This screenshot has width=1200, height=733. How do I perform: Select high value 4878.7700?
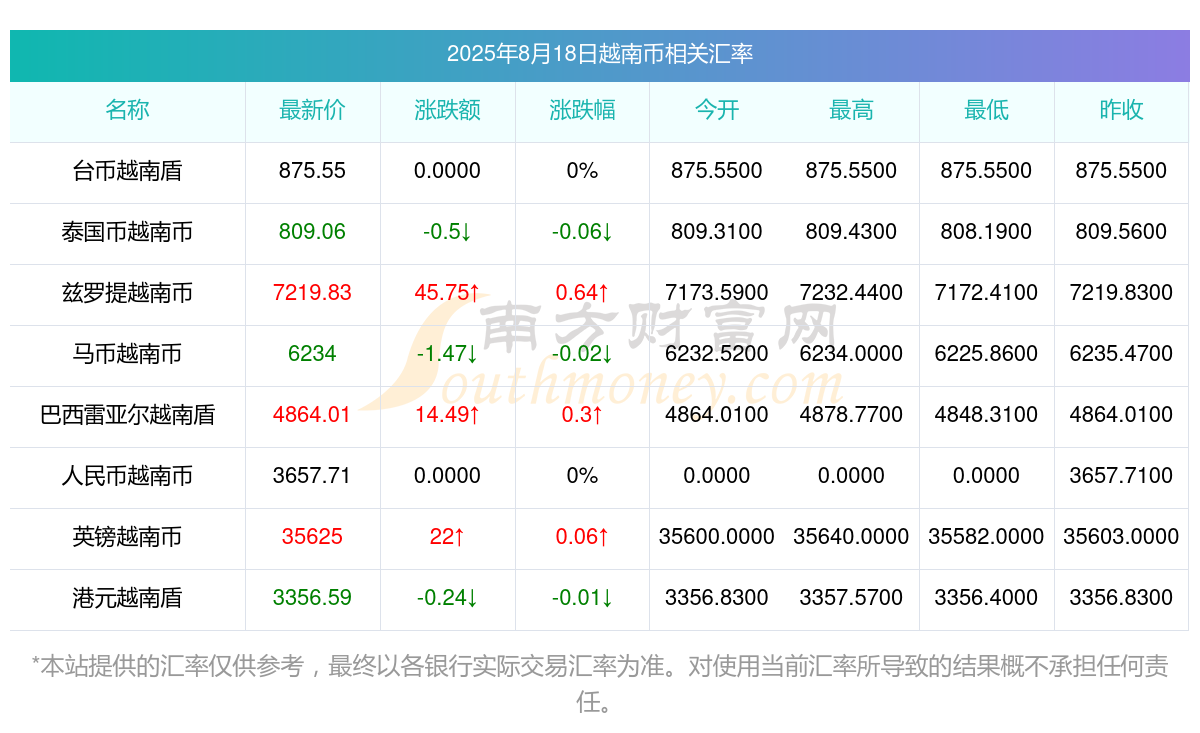(851, 415)
